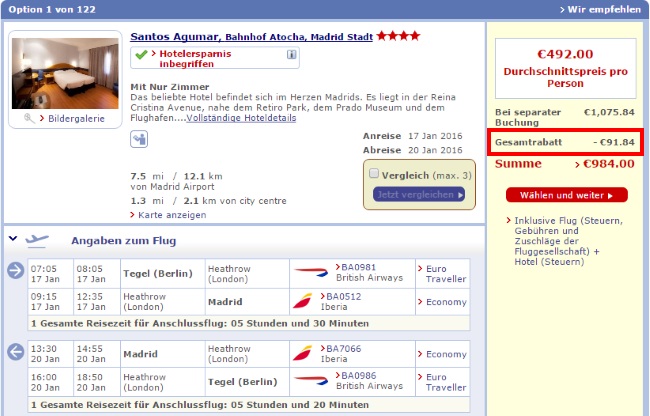Image resolution: width=650 pixels, height=416 pixels.
Task: Open flight BA0981 details link
Action: click(359, 267)
